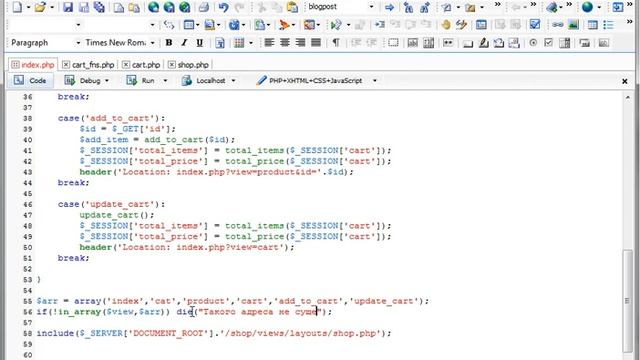The width and height of the screenshot is (640, 360).
Task: Click the dashed rectangle form icon
Action: click(x=393, y=42)
